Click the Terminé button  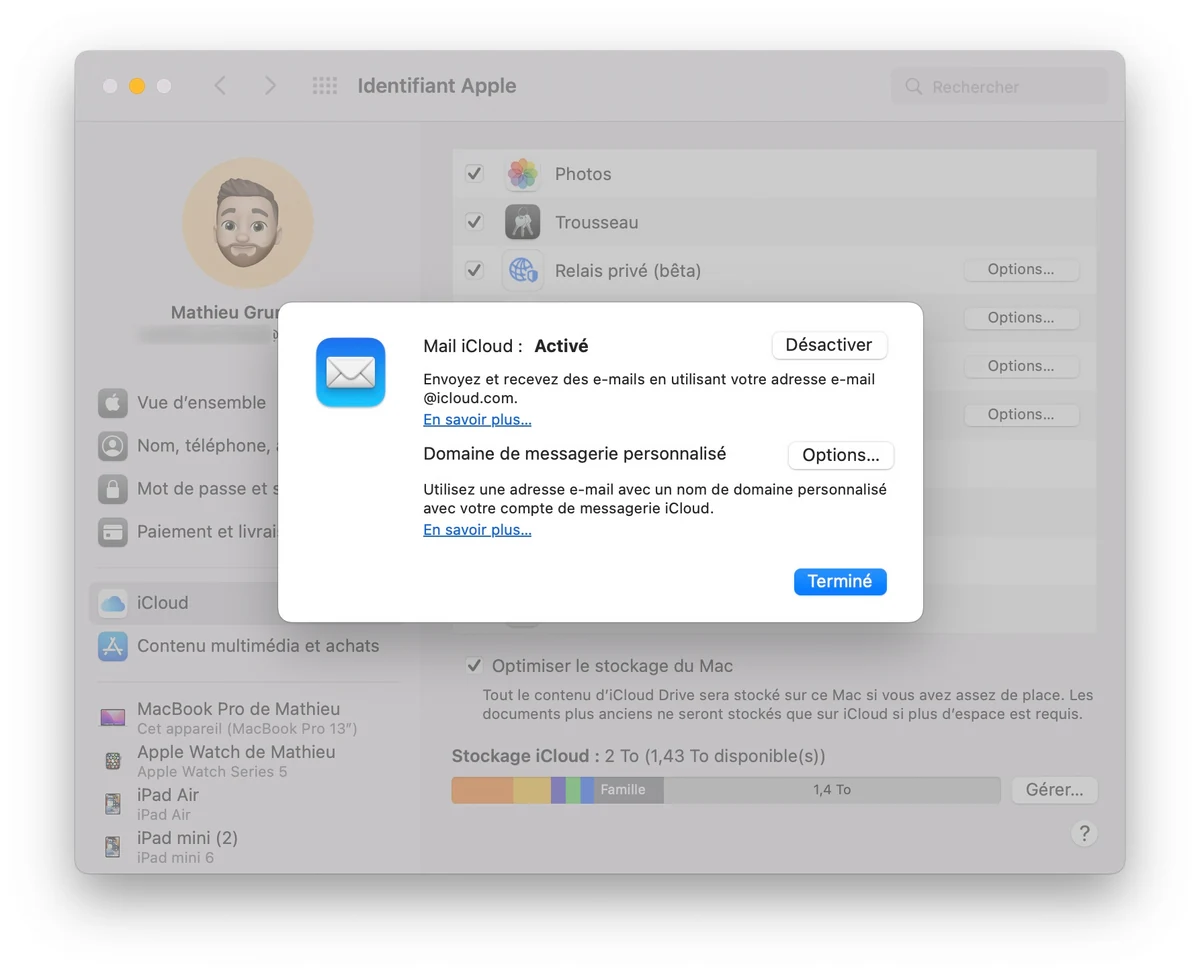pos(840,581)
